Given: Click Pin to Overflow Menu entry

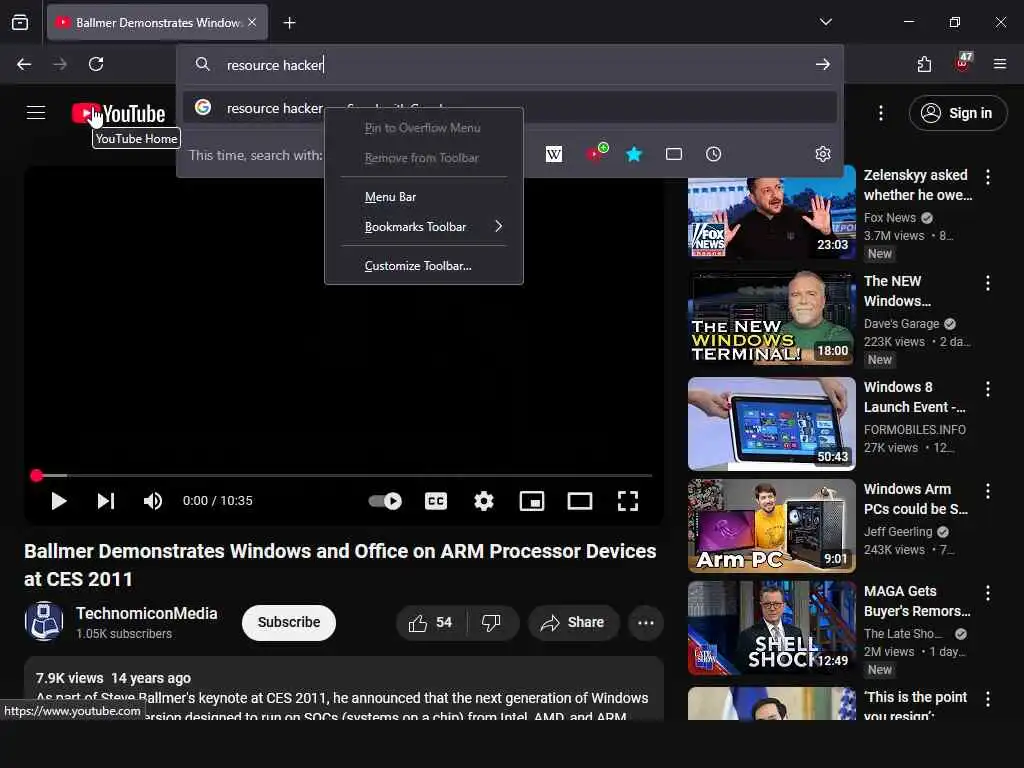Looking at the screenshot, I should coord(423,128).
